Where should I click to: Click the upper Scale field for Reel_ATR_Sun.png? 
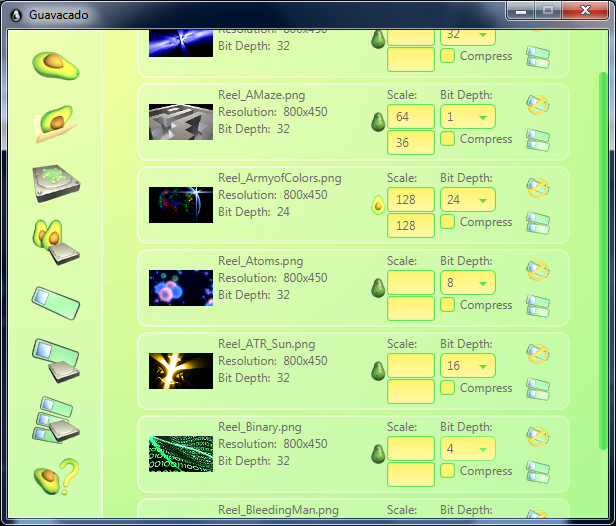(411, 366)
